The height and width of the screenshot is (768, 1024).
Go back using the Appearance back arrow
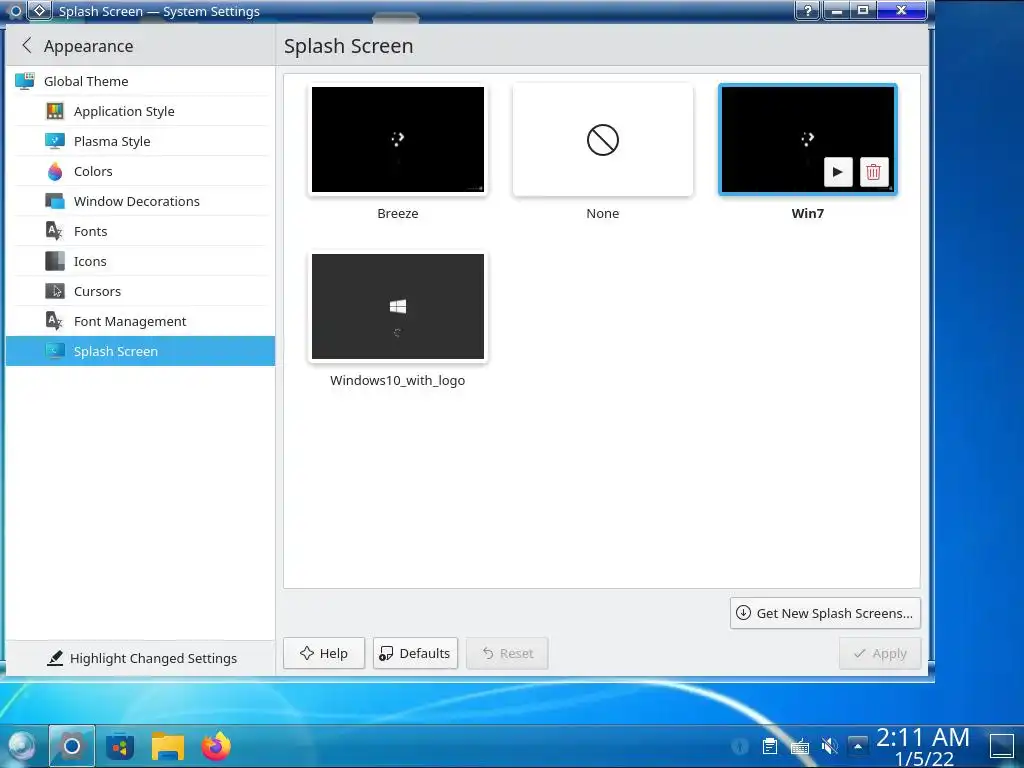(27, 46)
